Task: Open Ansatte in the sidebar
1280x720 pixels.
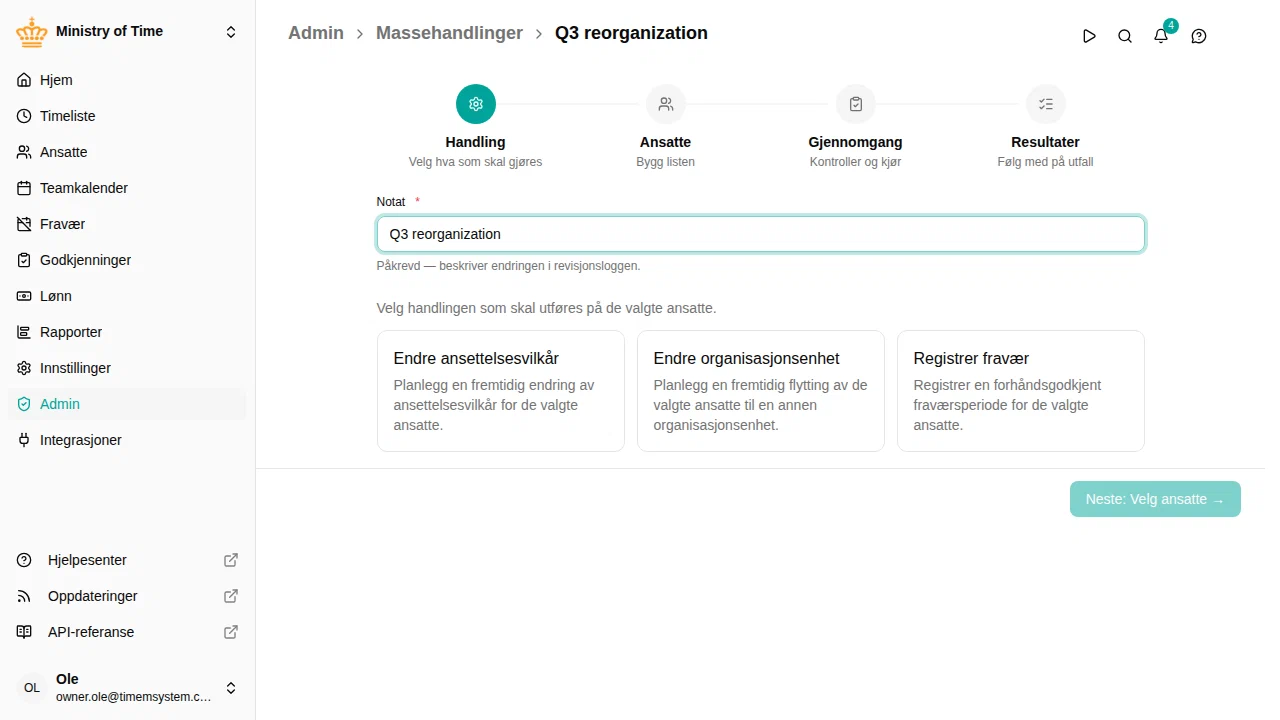Action: pyautogui.click(x=127, y=152)
